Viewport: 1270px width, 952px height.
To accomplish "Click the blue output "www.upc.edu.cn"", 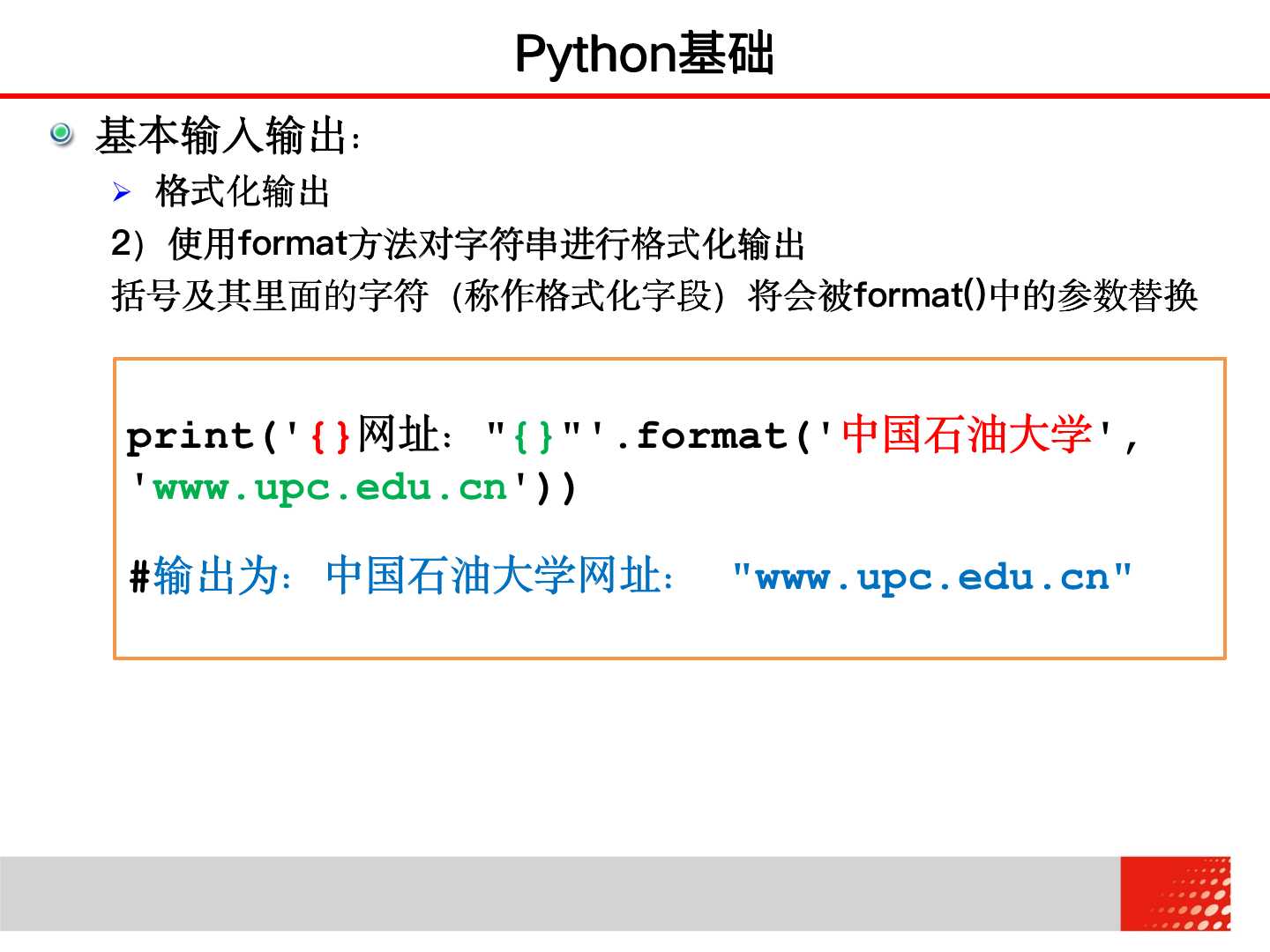I will [932, 578].
